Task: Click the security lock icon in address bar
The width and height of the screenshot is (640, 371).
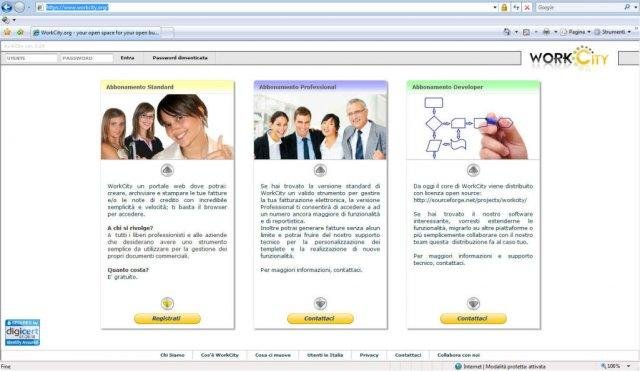Action: [x=504, y=7]
